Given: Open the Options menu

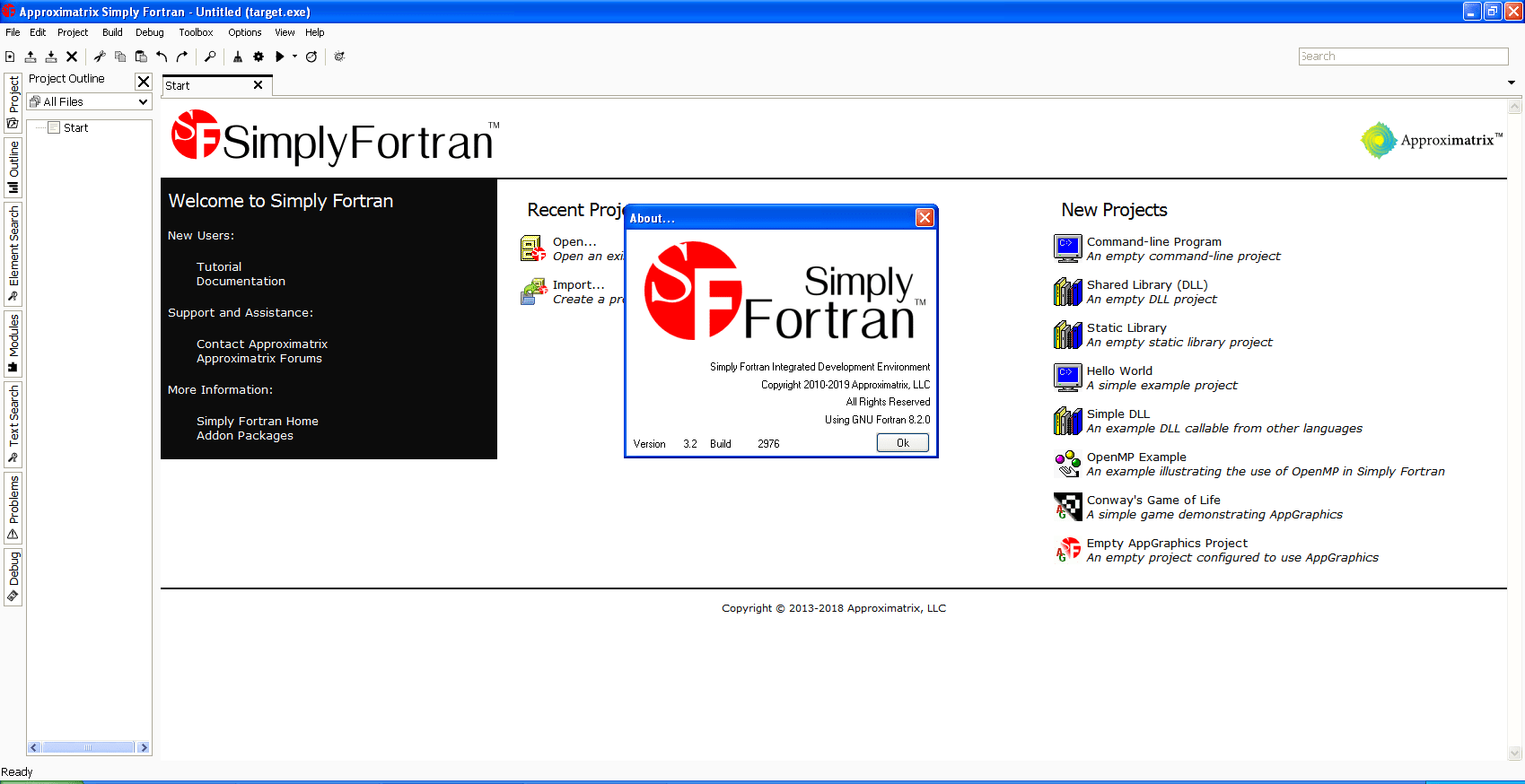Looking at the screenshot, I should [x=245, y=32].
